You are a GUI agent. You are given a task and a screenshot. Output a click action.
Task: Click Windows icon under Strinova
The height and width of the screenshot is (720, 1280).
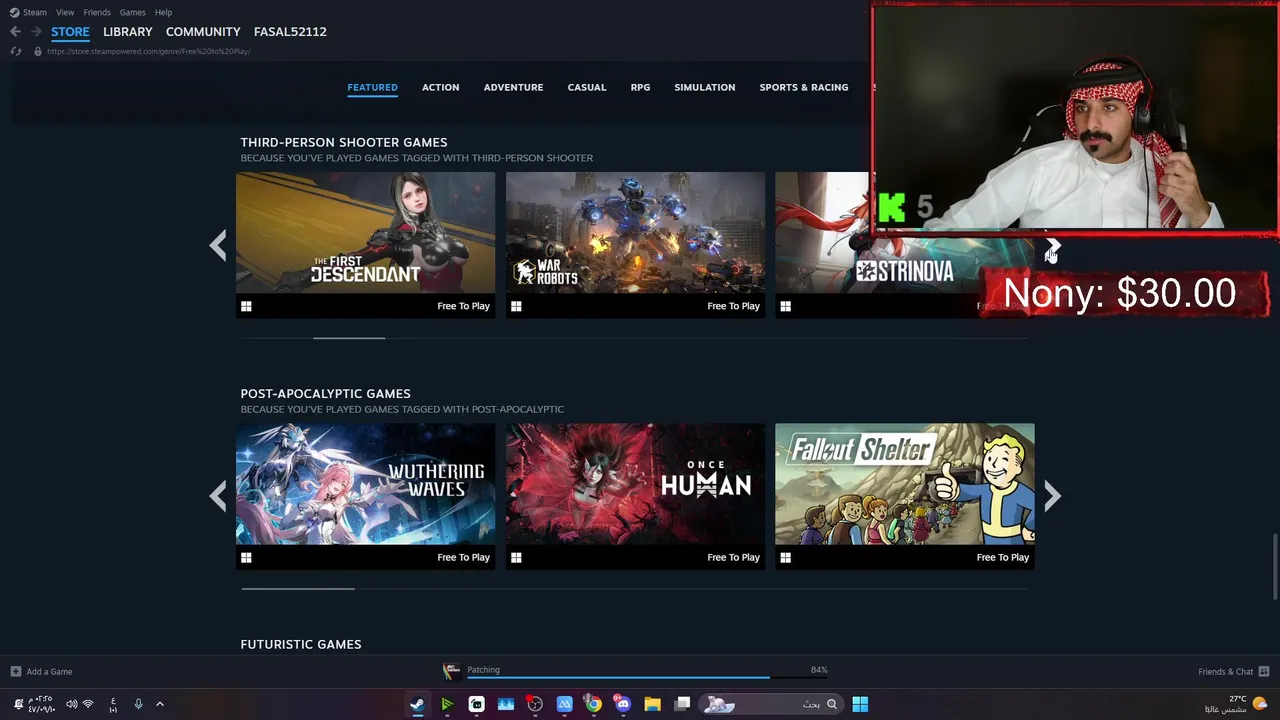pos(785,306)
